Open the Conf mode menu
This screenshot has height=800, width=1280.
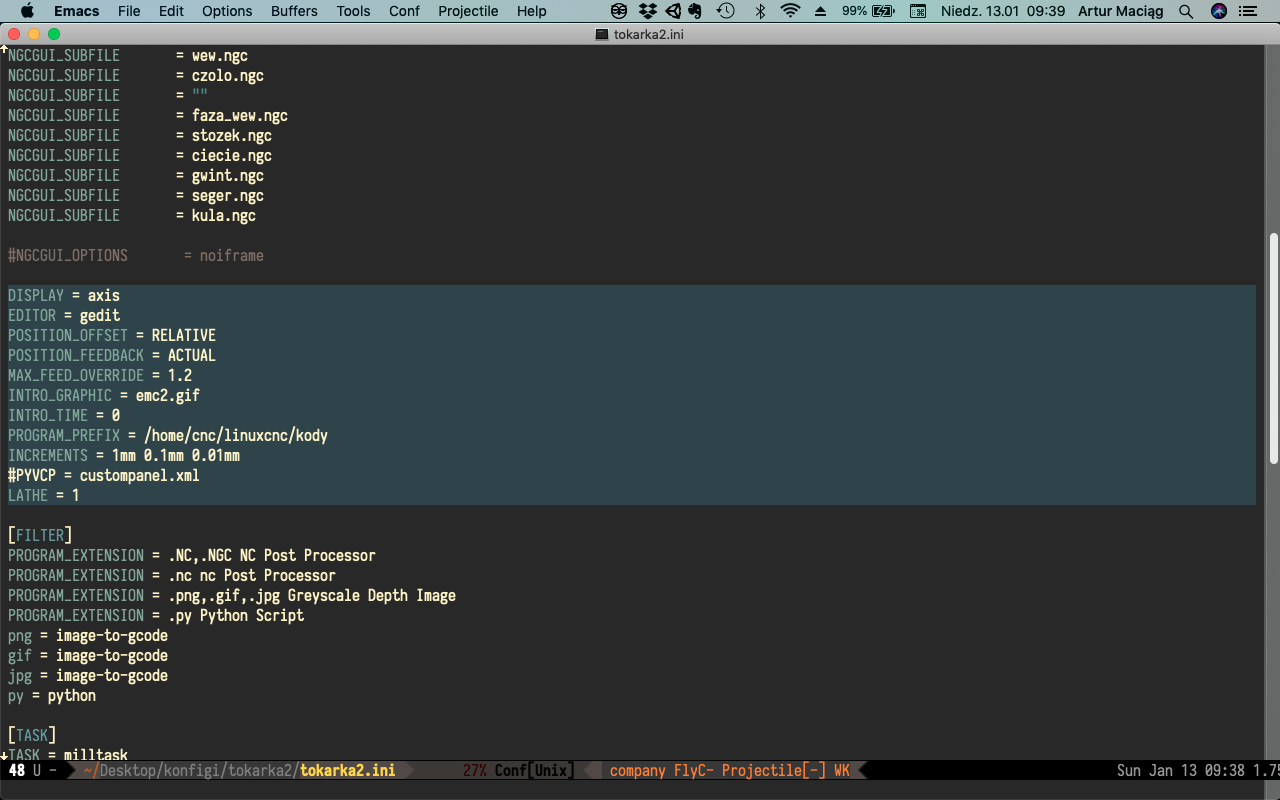[x=404, y=11]
